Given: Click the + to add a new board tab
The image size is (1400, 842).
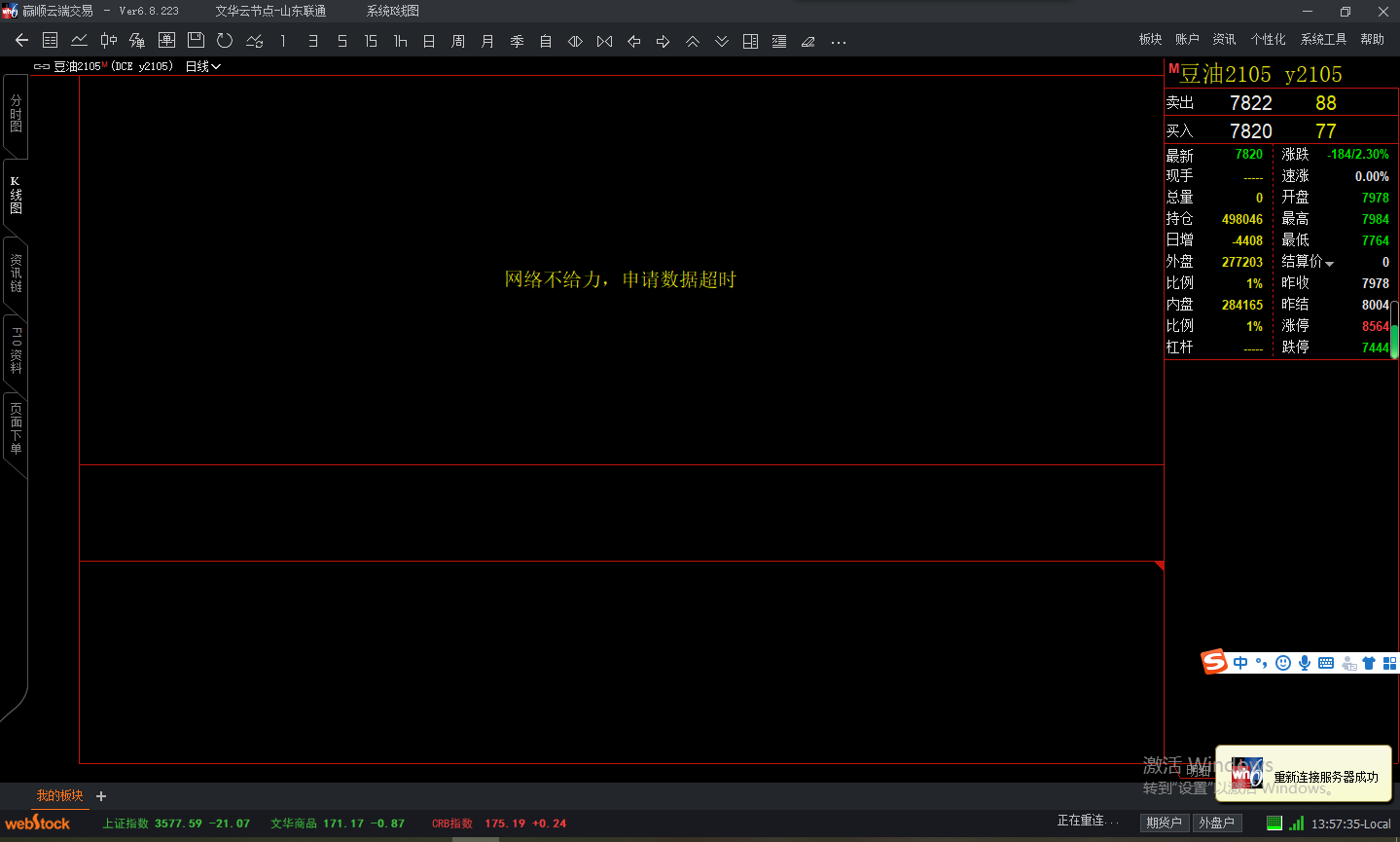Looking at the screenshot, I should click(x=101, y=796).
